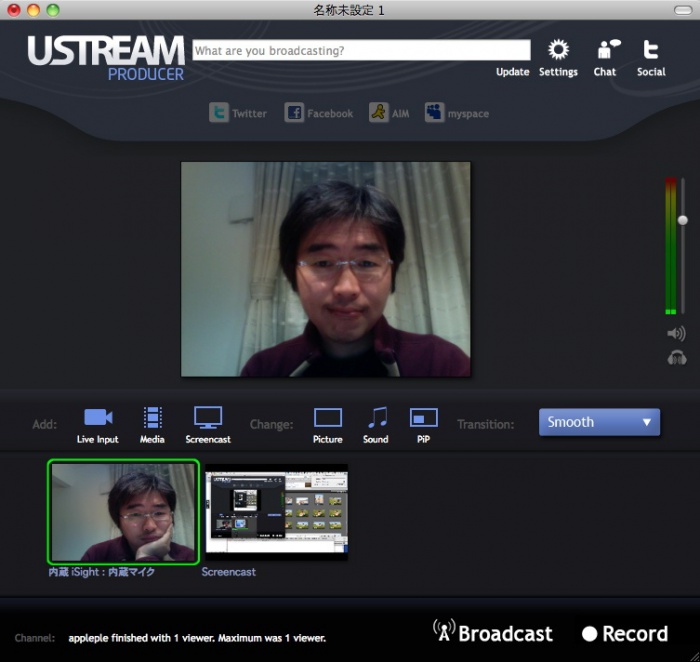
Task: Open the Social Twitter icon
Action: [x=650, y=50]
